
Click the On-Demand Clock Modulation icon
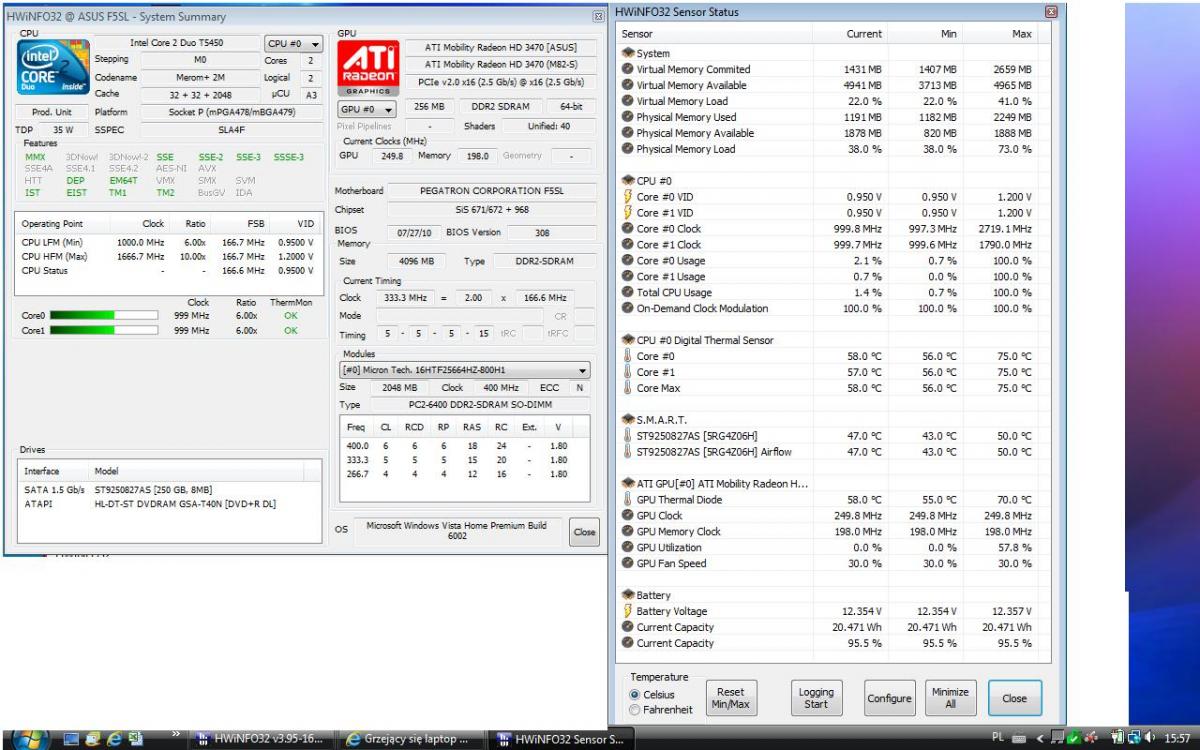click(628, 309)
